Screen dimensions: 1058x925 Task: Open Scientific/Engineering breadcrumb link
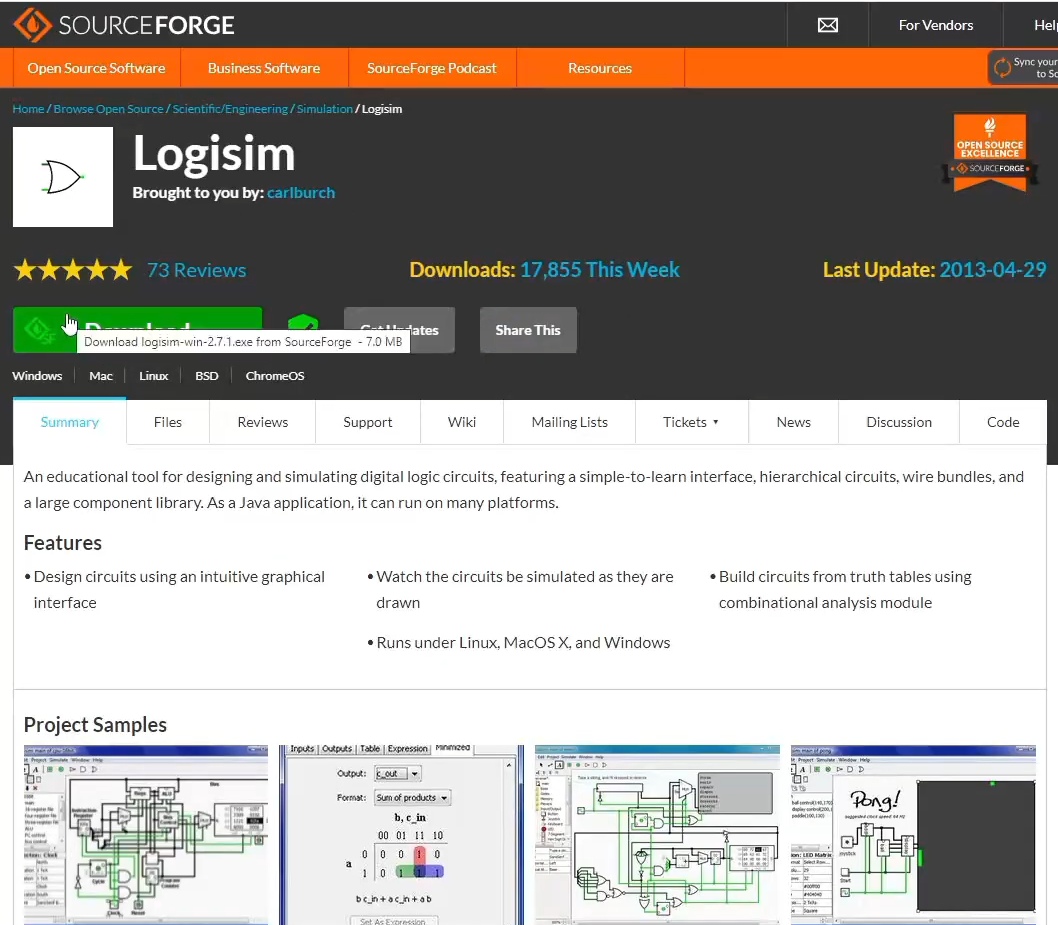(230, 109)
